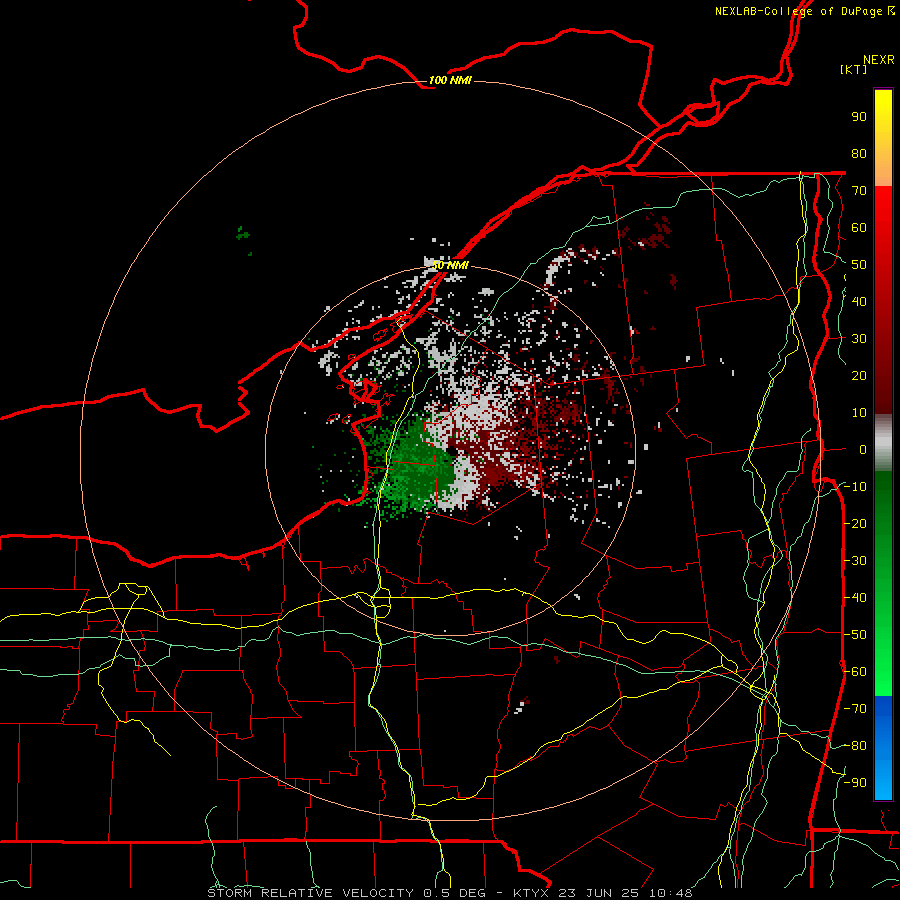Click the -50 scale label
Viewport: 900px width, 900px height.
tap(855, 635)
